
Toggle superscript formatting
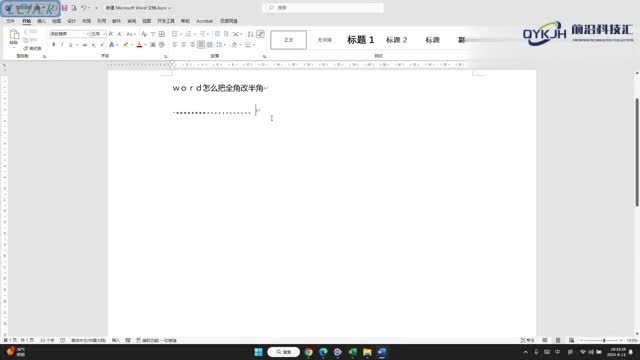102,45
